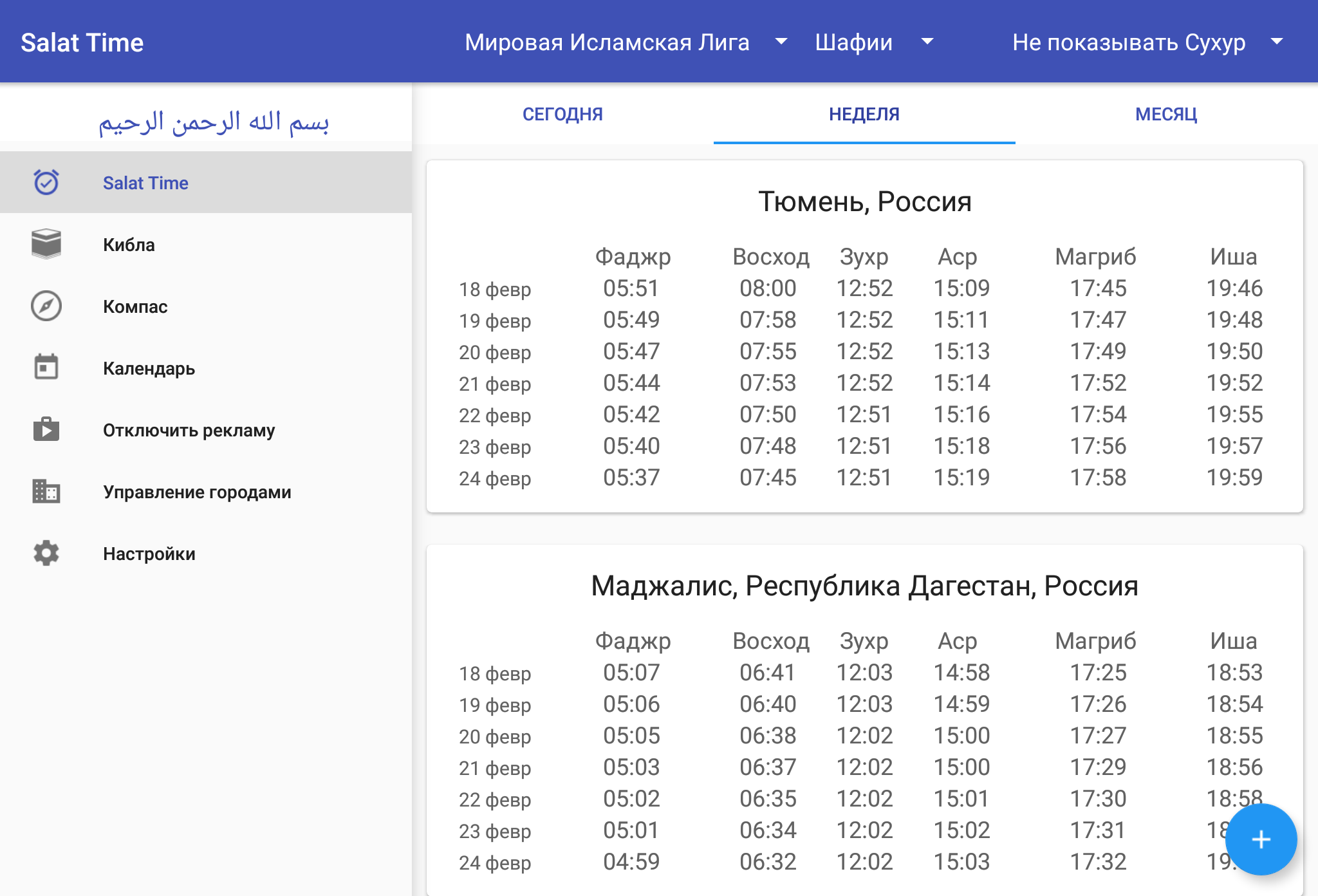The height and width of the screenshot is (896, 1318).
Task: Click the Календарь calendar icon
Action: (46, 368)
